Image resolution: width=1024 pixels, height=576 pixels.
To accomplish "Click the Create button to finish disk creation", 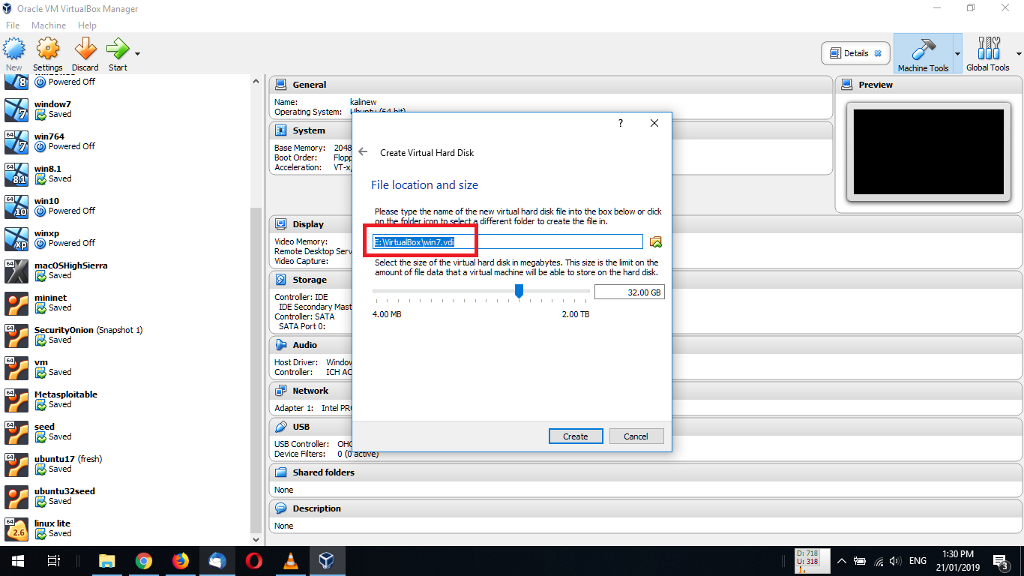I will (576, 435).
